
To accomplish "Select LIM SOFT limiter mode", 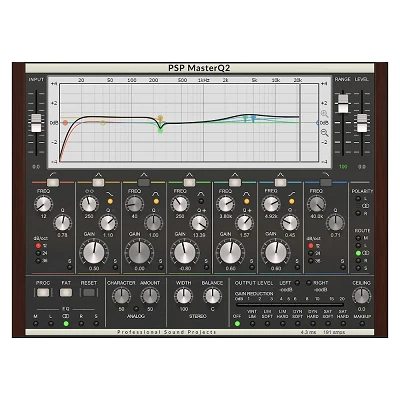I will 267,323.
